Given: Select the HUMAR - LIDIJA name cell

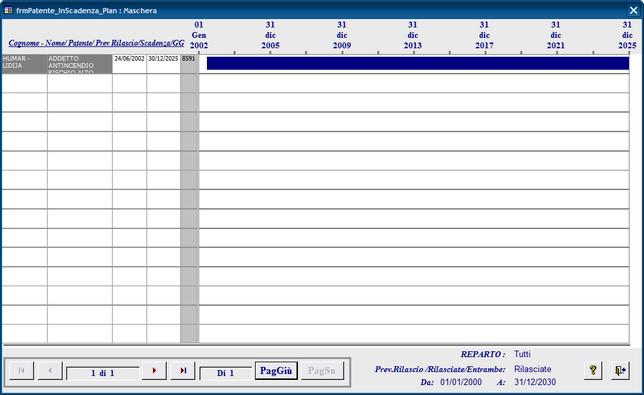Looking at the screenshot, I should pyautogui.click(x=24, y=64).
